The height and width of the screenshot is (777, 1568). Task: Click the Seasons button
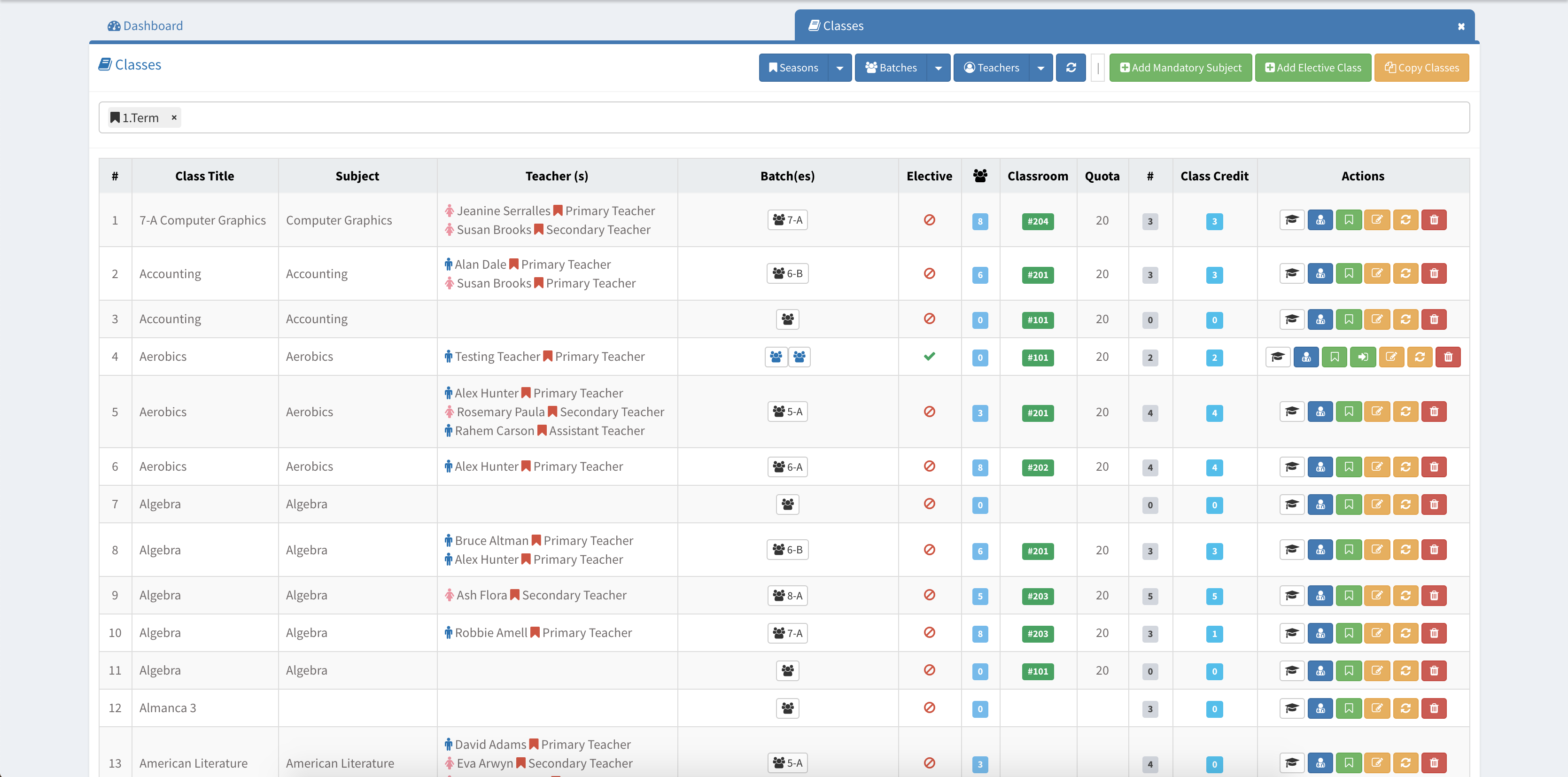pos(794,68)
